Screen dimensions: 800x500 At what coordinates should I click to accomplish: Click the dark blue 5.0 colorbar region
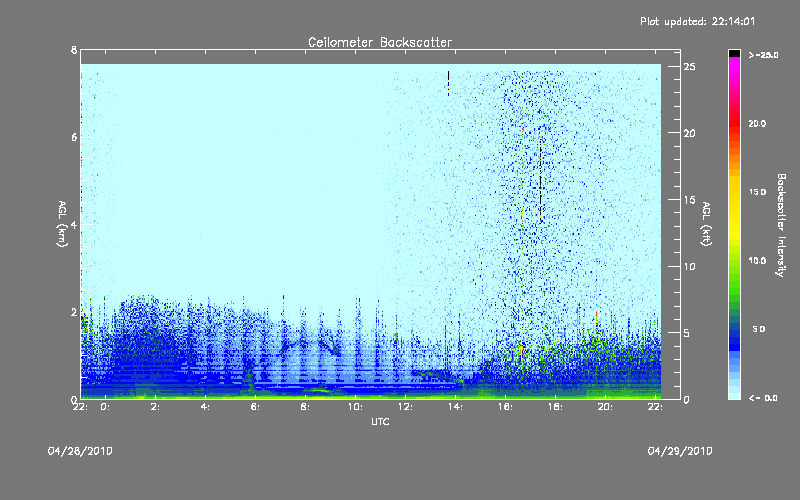pyautogui.click(x=734, y=330)
